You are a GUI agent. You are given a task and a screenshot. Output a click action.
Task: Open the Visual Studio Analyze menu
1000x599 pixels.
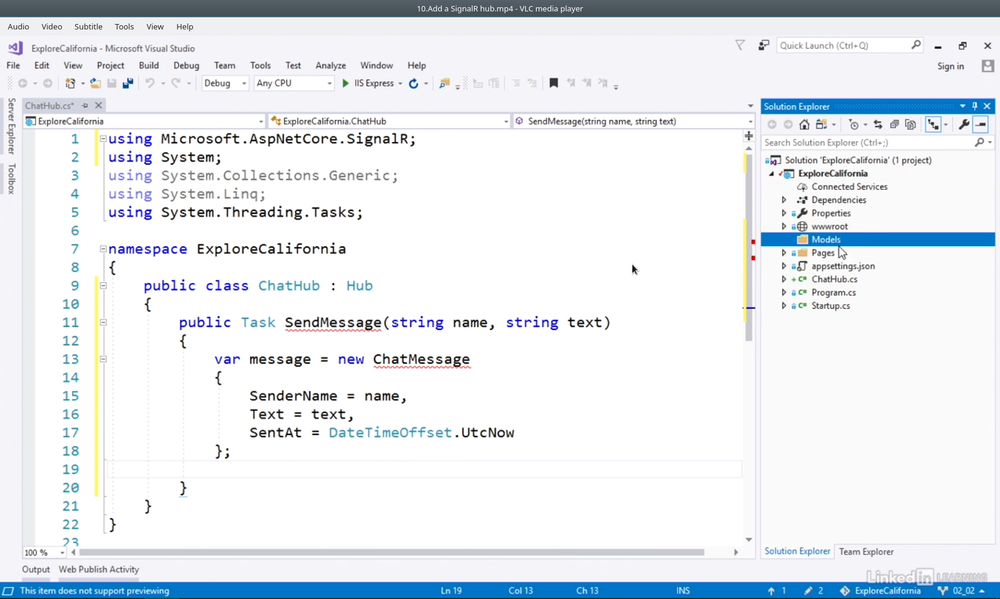330,66
